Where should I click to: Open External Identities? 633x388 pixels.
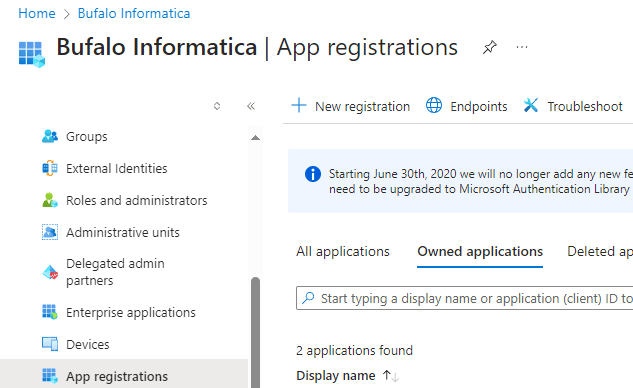coord(116,168)
